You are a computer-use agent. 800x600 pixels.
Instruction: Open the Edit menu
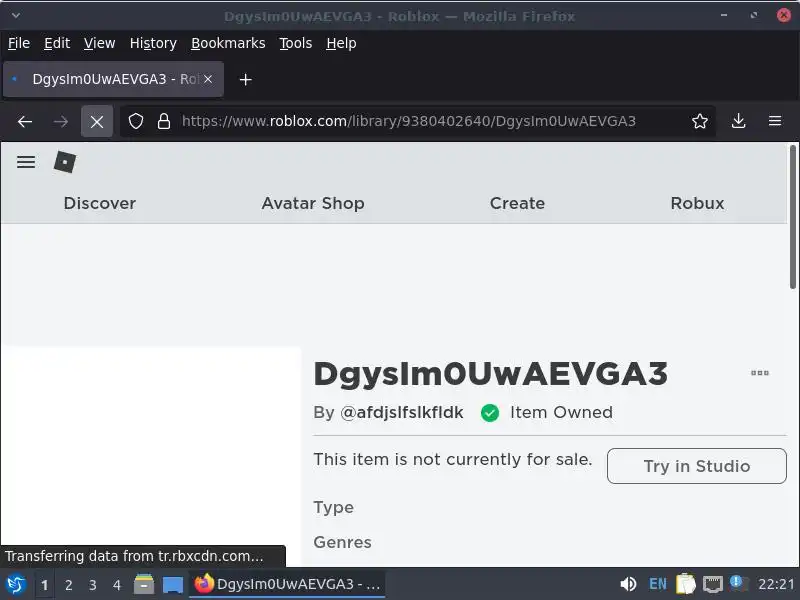tap(57, 43)
